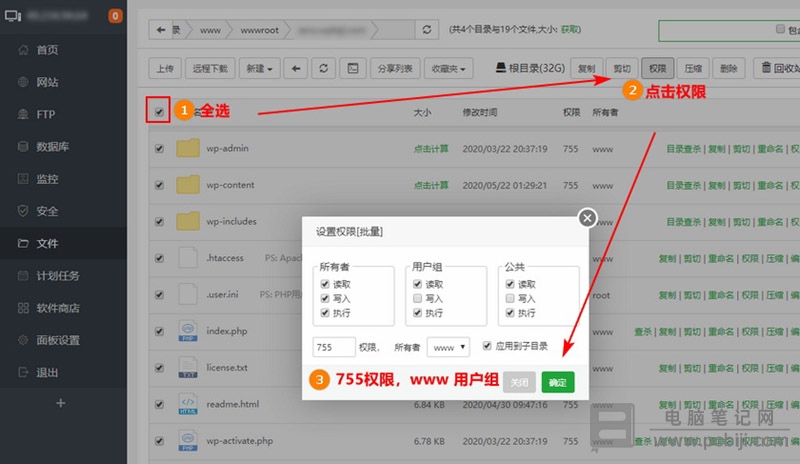Click 获取 to calculate directory size
Screen dimensions: 800x464
coord(570,30)
